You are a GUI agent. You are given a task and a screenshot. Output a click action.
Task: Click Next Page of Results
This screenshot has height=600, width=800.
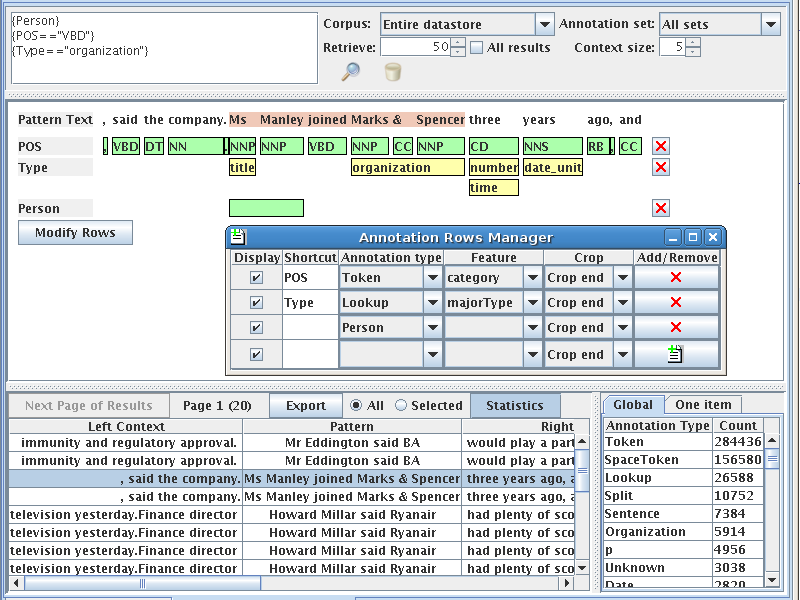point(89,406)
